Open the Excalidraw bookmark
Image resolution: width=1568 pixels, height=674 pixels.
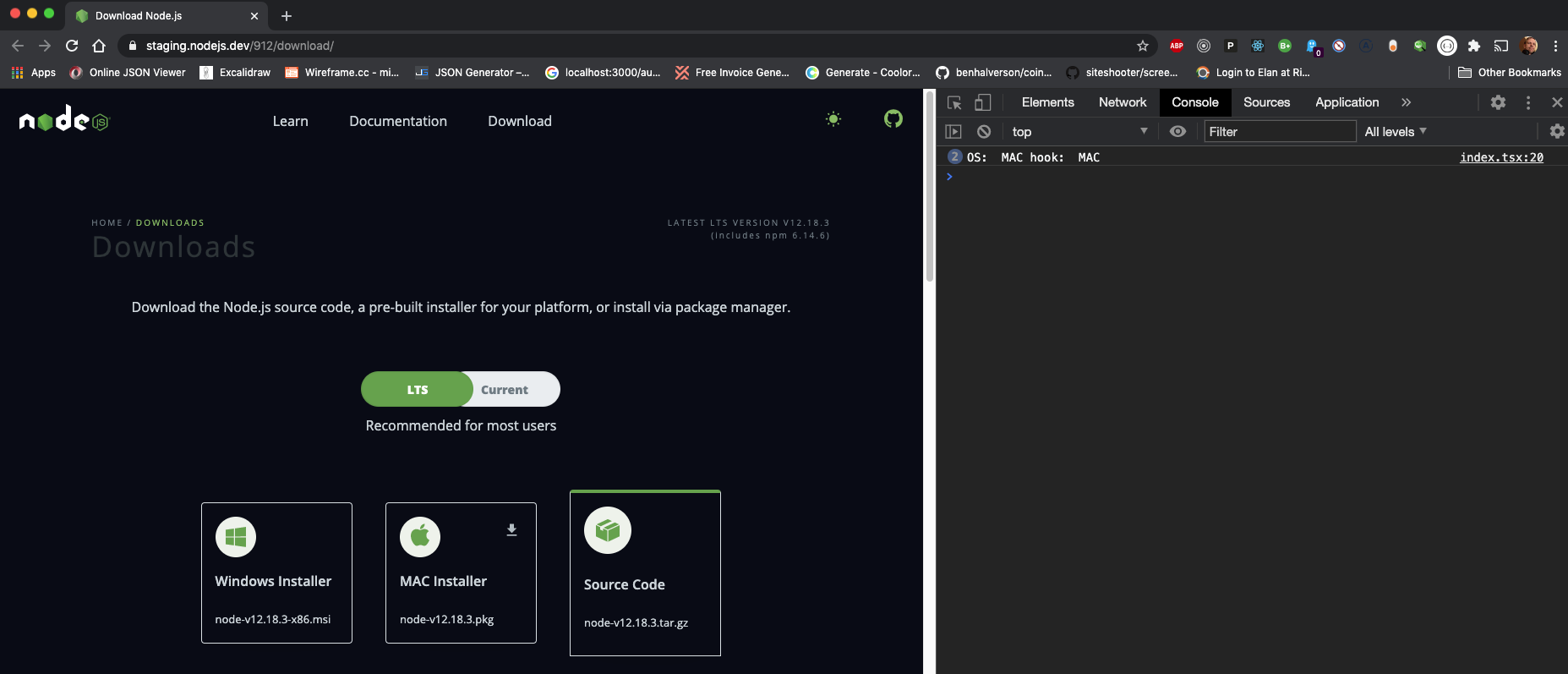(235, 73)
